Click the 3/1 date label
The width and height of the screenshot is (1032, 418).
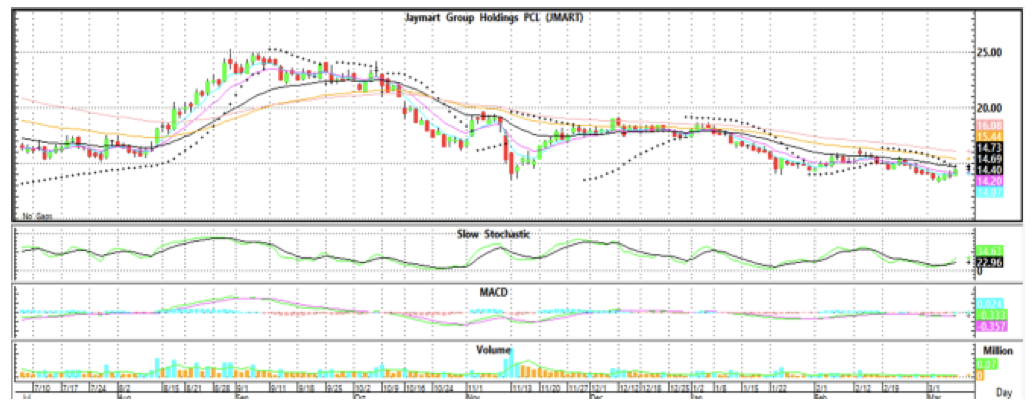pyautogui.click(x=935, y=388)
